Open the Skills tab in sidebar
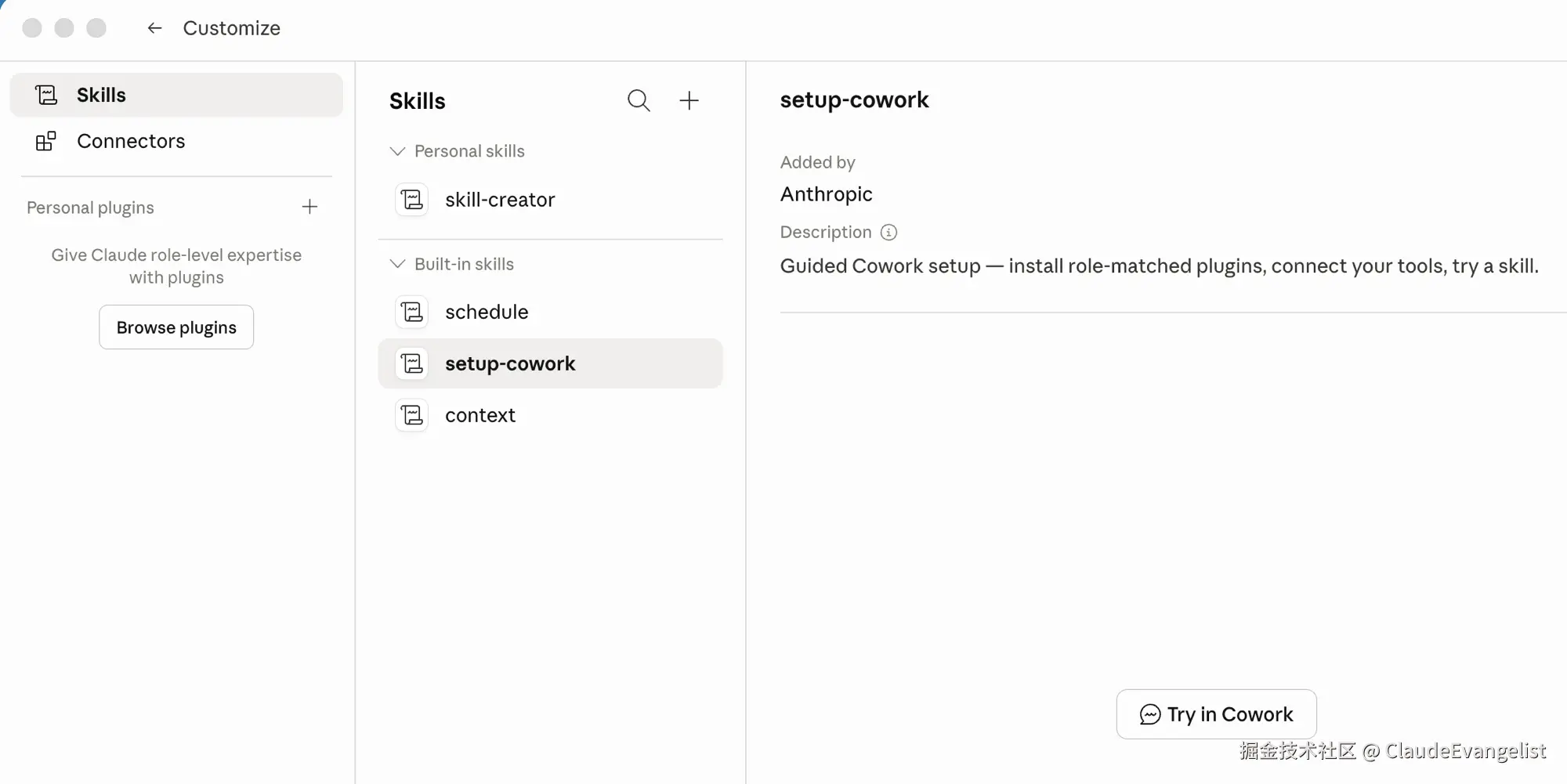The height and width of the screenshot is (784, 1567). (176, 95)
